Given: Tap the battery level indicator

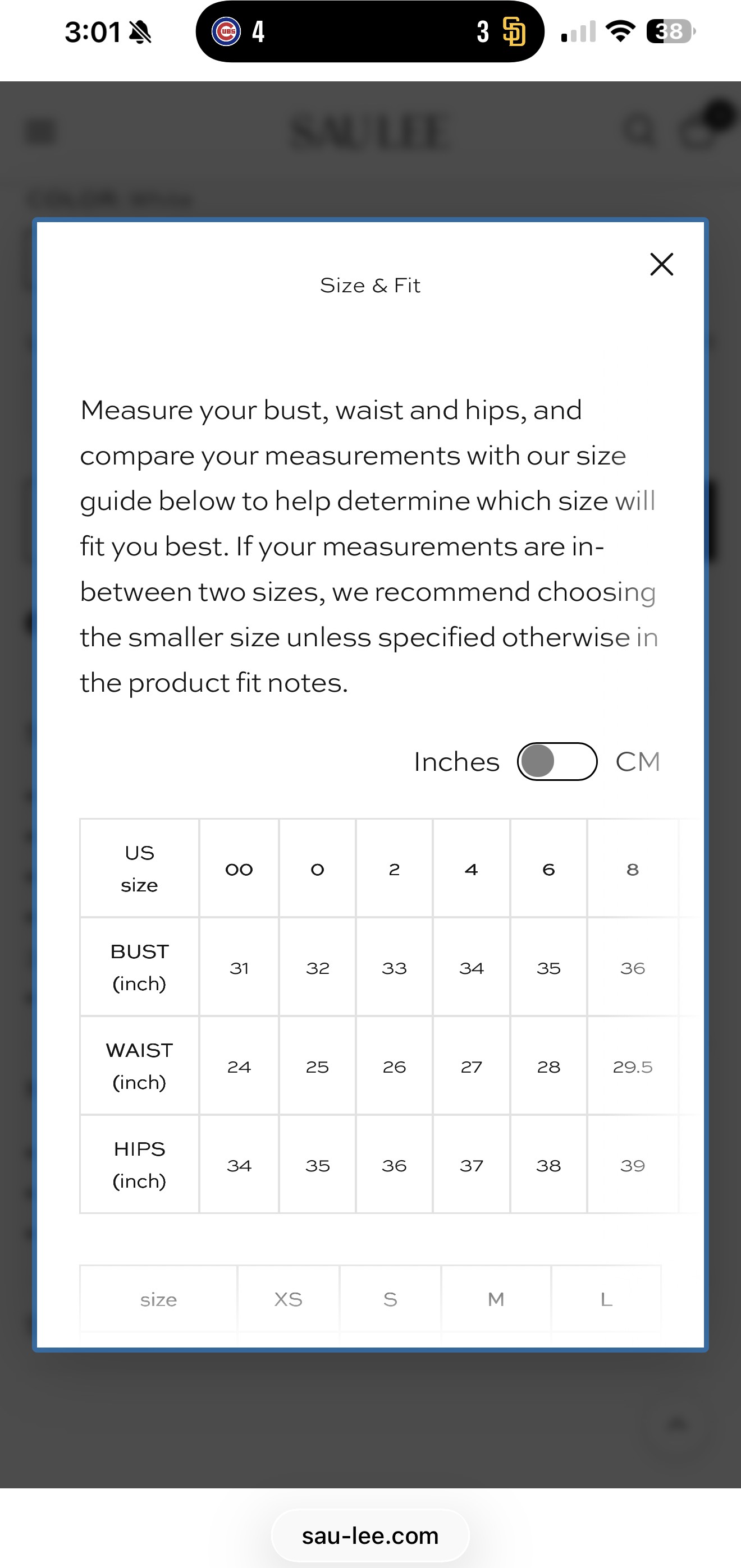Looking at the screenshot, I should 671,31.
